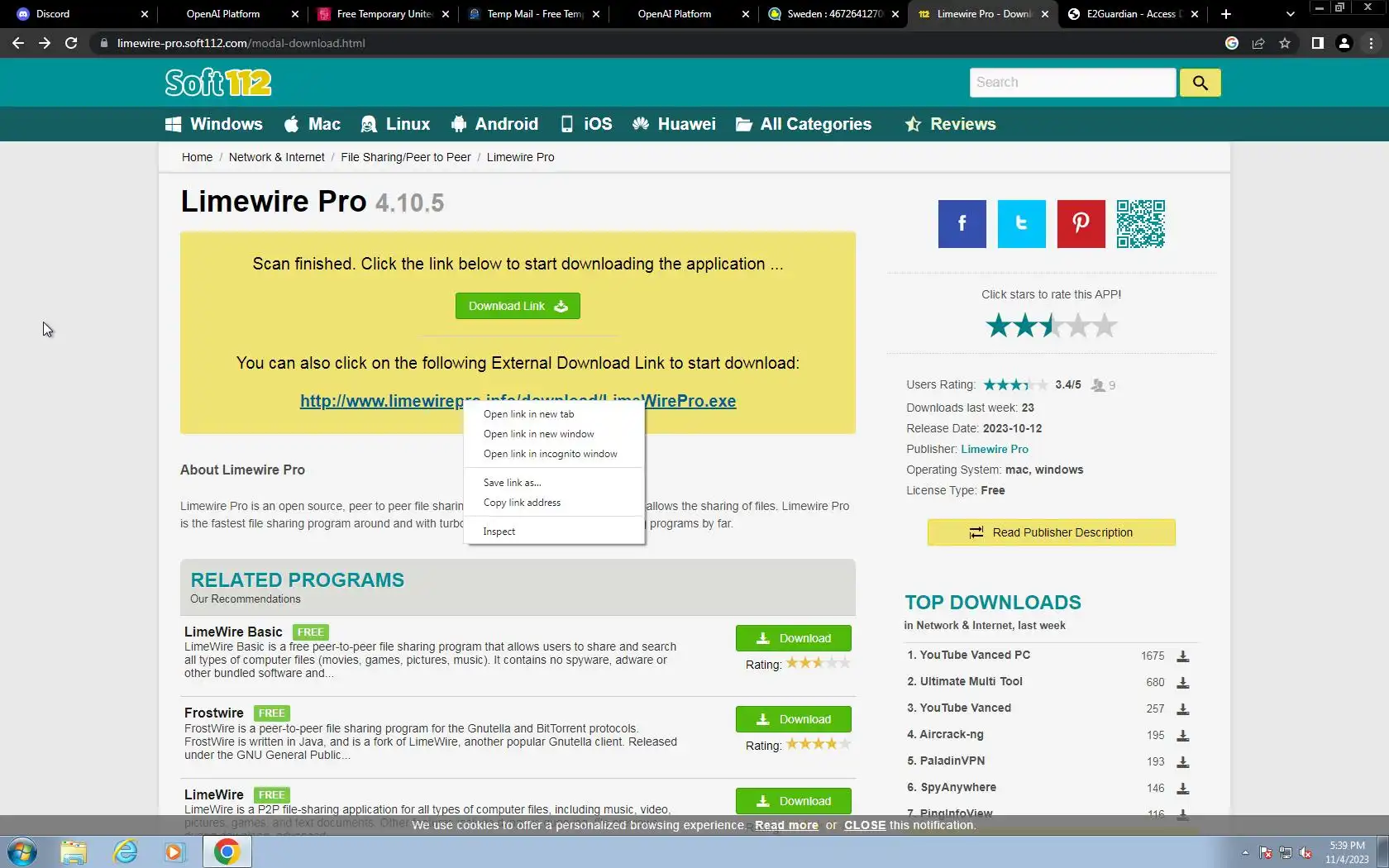Open Windows Start menu
The width and height of the screenshot is (1389, 868).
22,851
